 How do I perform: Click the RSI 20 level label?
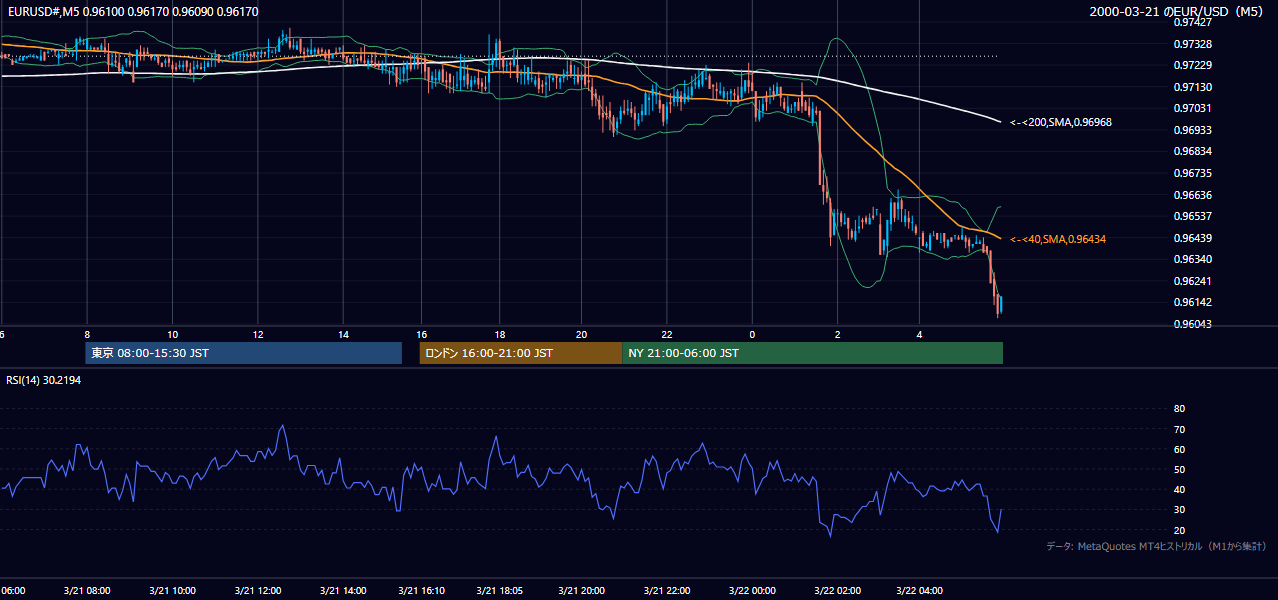point(1179,530)
